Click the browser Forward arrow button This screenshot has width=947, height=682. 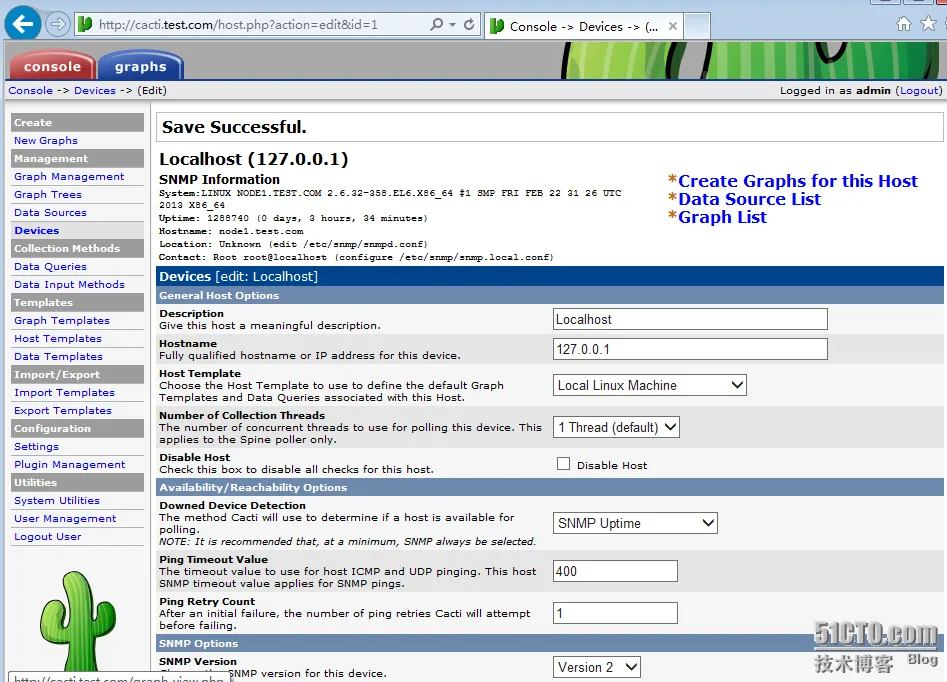pos(57,25)
